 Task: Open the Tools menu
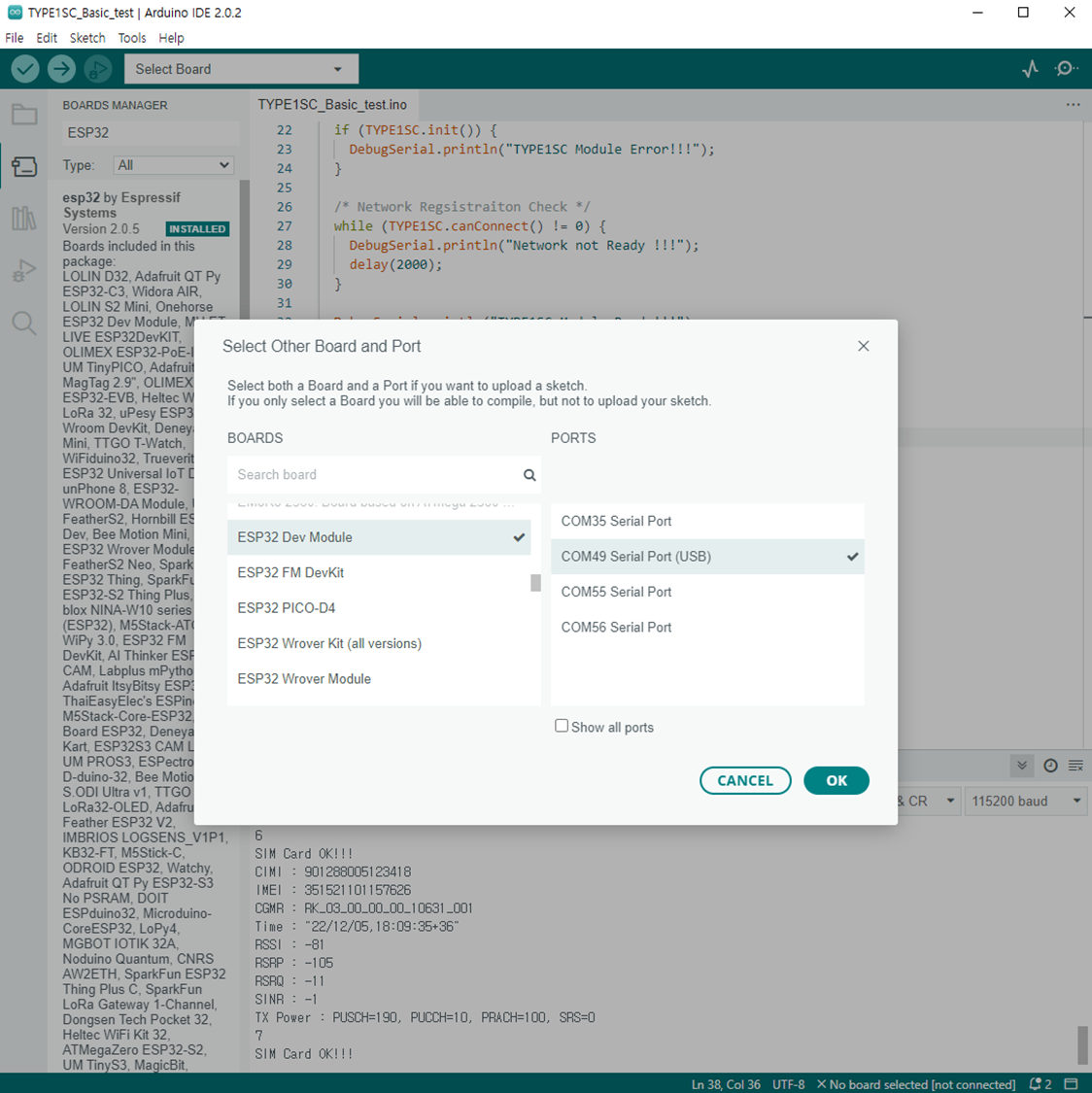pos(132,38)
